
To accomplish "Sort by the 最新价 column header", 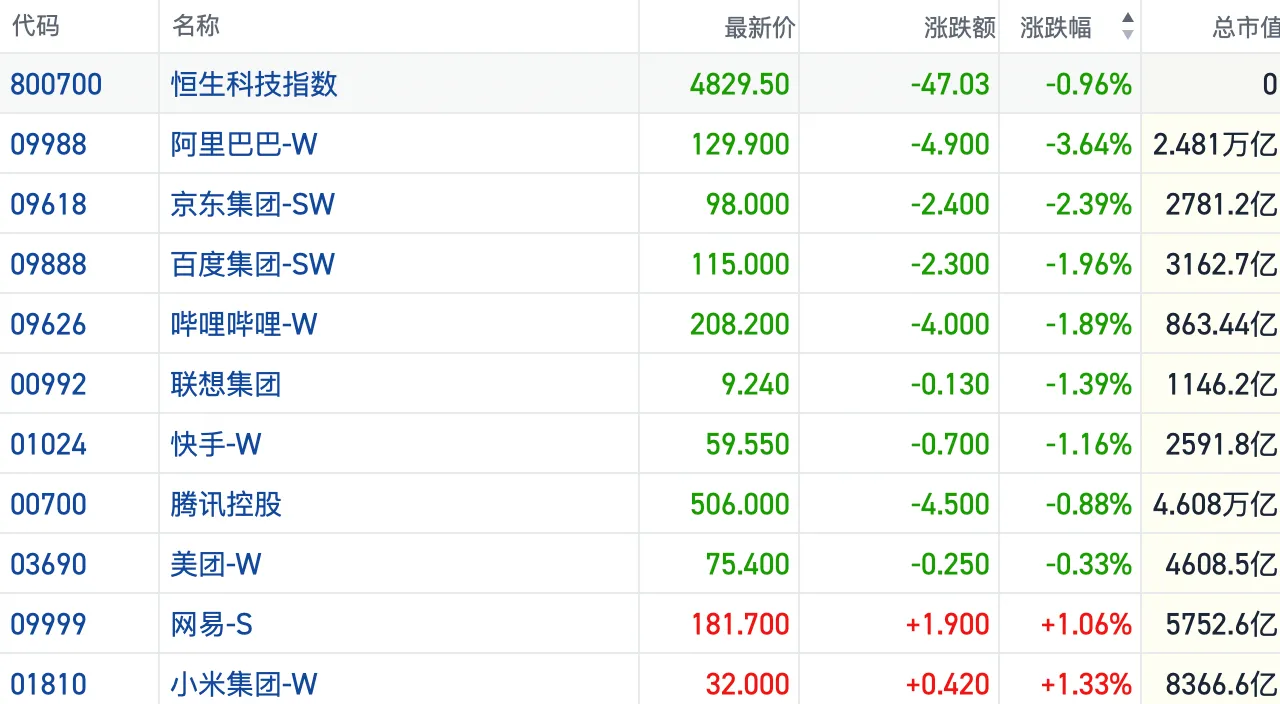I will 759,27.
